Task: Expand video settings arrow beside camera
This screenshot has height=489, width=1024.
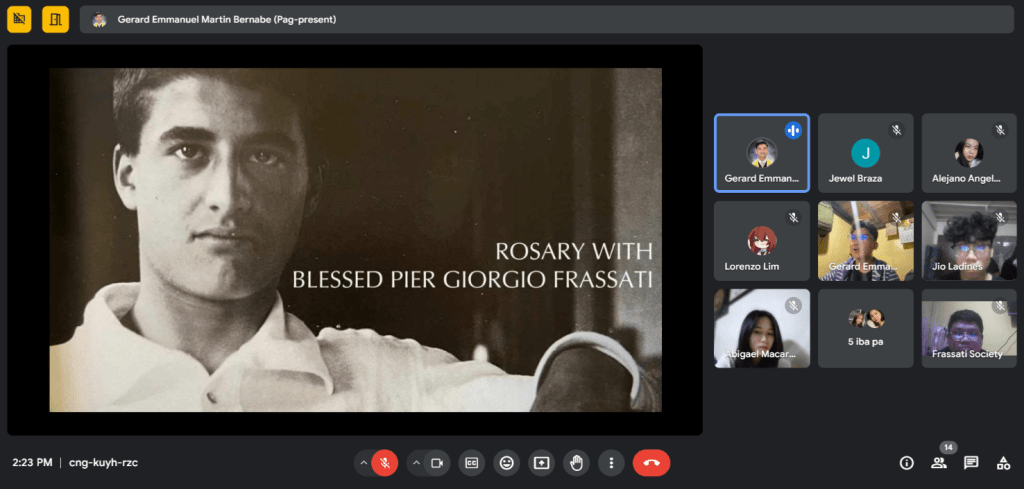Action: tap(416, 463)
